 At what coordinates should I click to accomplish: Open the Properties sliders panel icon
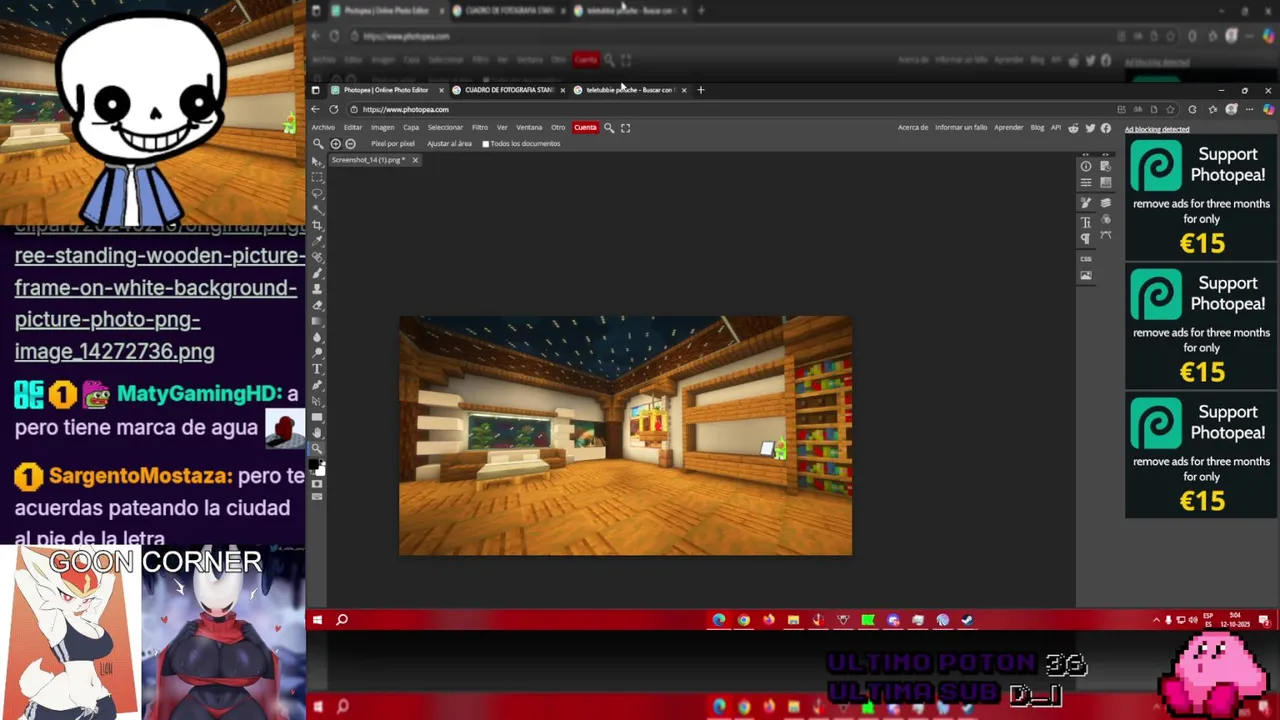pyautogui.click(x=1086, y=182)
